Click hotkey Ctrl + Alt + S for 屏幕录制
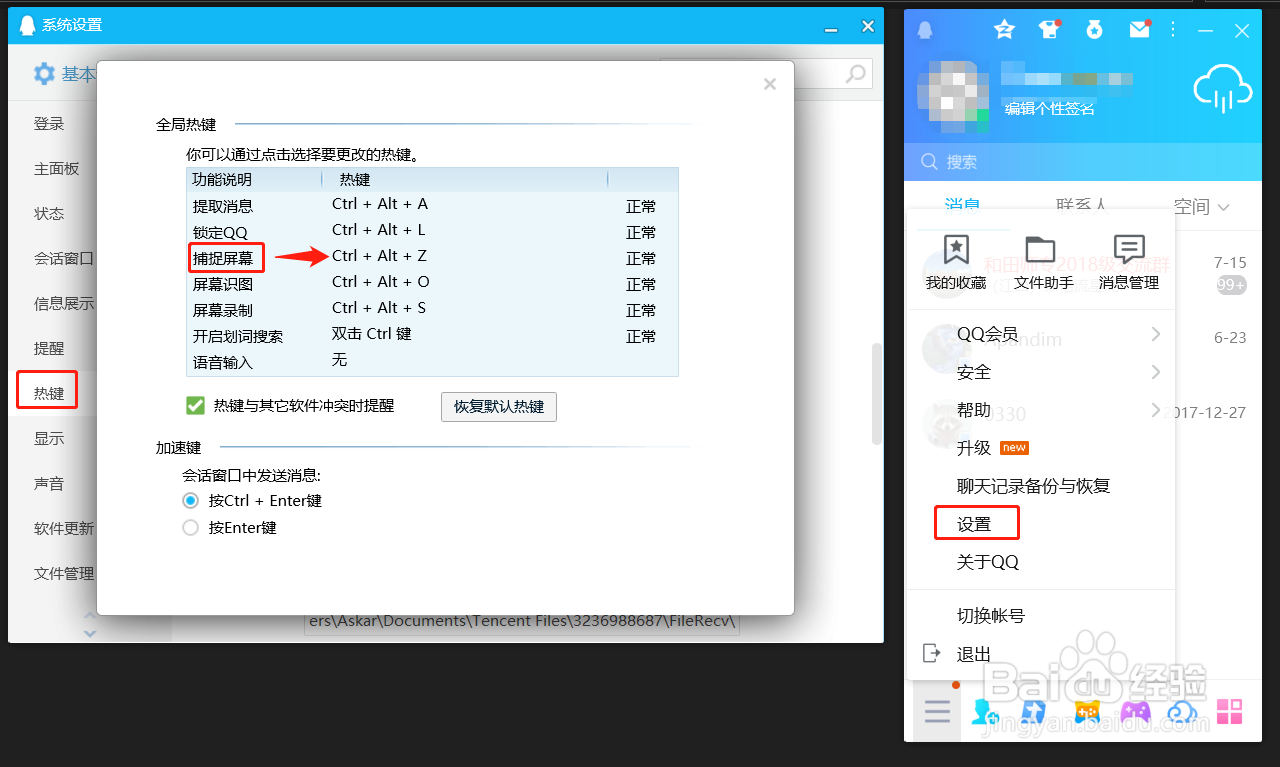 coord(379,308)
